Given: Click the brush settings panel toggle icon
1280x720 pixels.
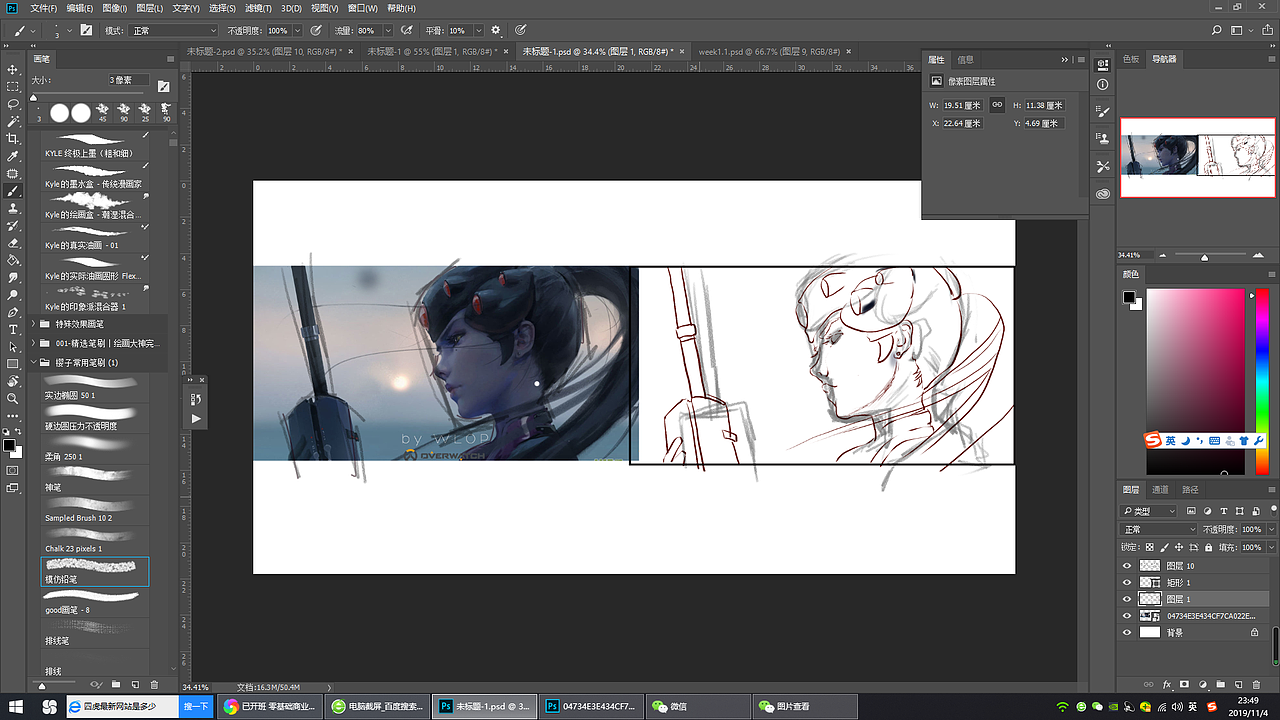Looking at the screenshot, I should click(x=86, y=30).
